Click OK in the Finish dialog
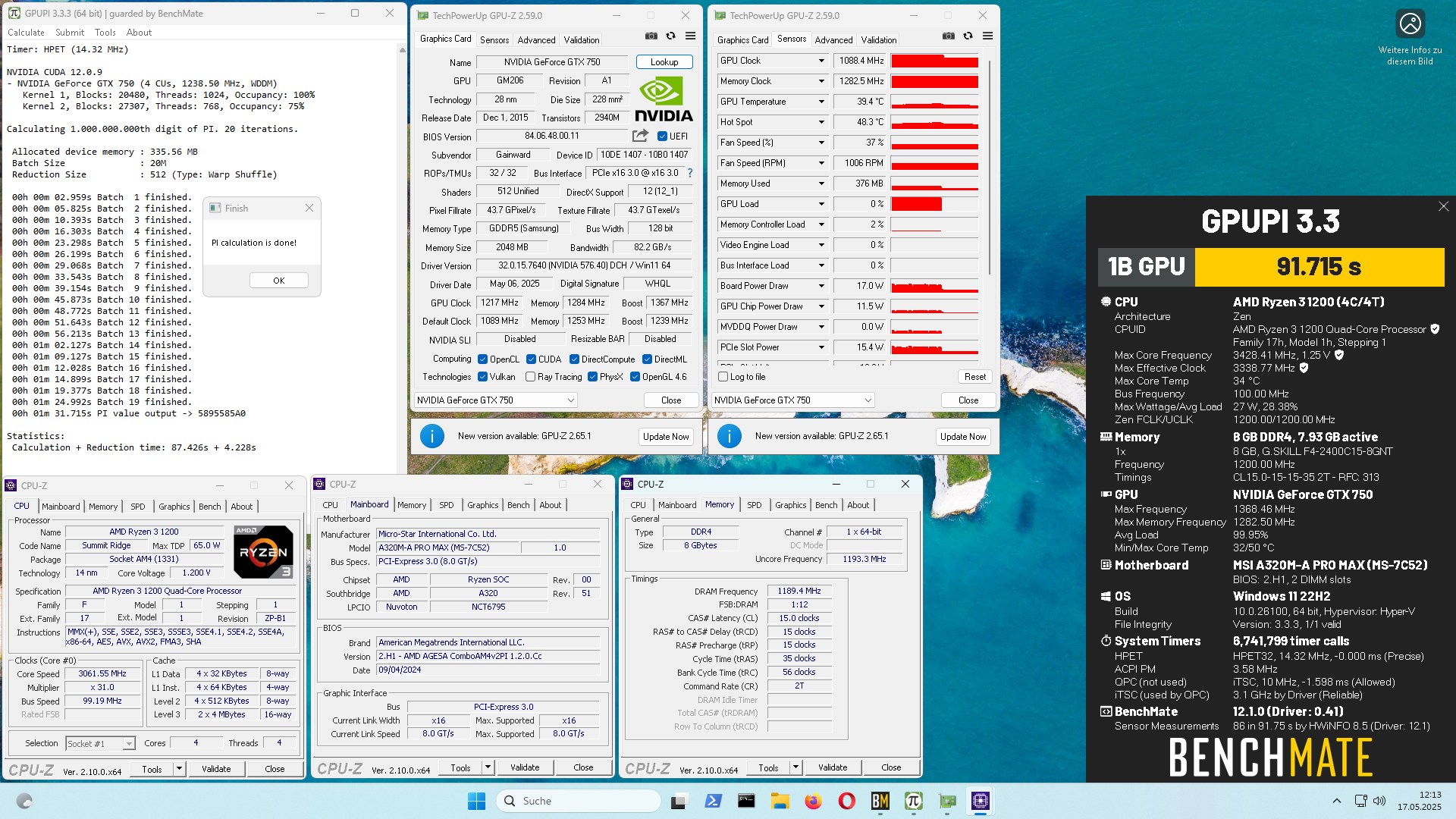1456x819 pixels. pos(279,281)
